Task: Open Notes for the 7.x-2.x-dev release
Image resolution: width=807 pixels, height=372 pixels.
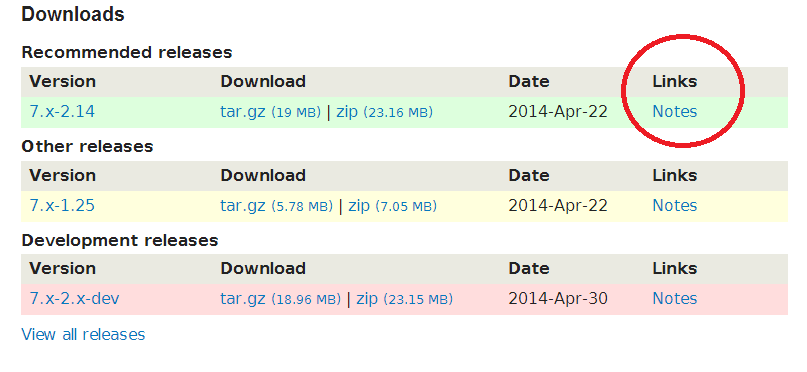Action: (x=675, y=298)
